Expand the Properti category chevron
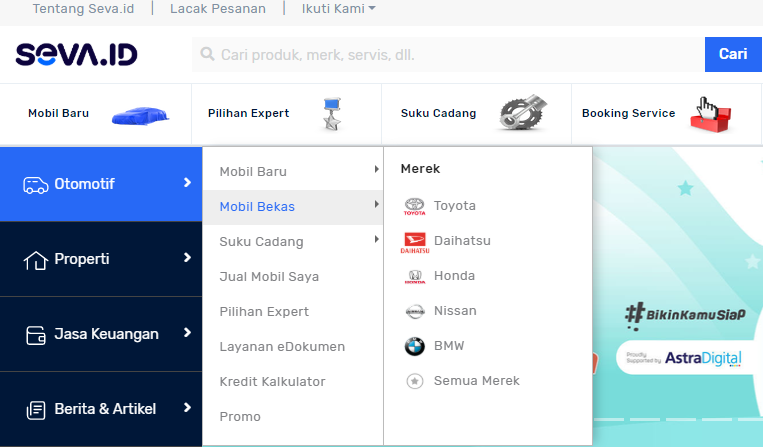Viewport: 763px width, 447px height. 187,257
